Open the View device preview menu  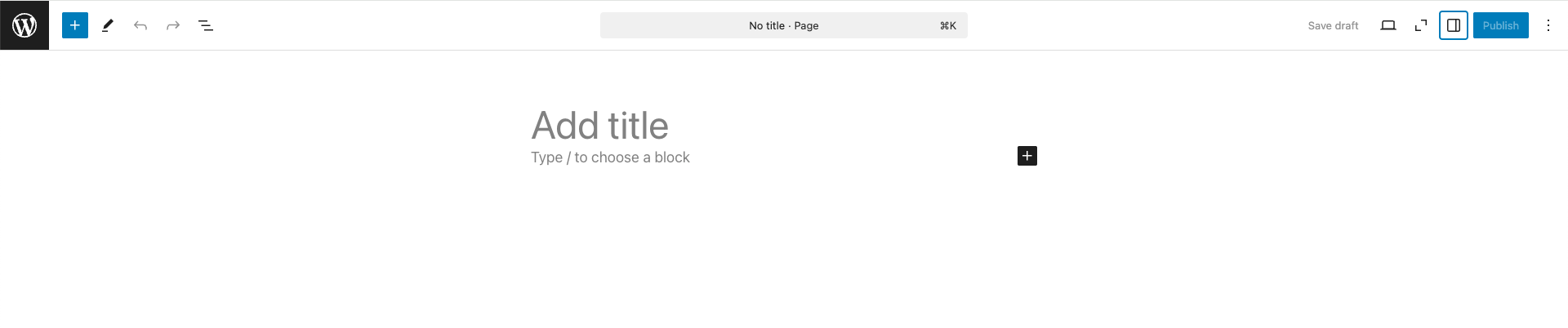tap(1388, 25)
